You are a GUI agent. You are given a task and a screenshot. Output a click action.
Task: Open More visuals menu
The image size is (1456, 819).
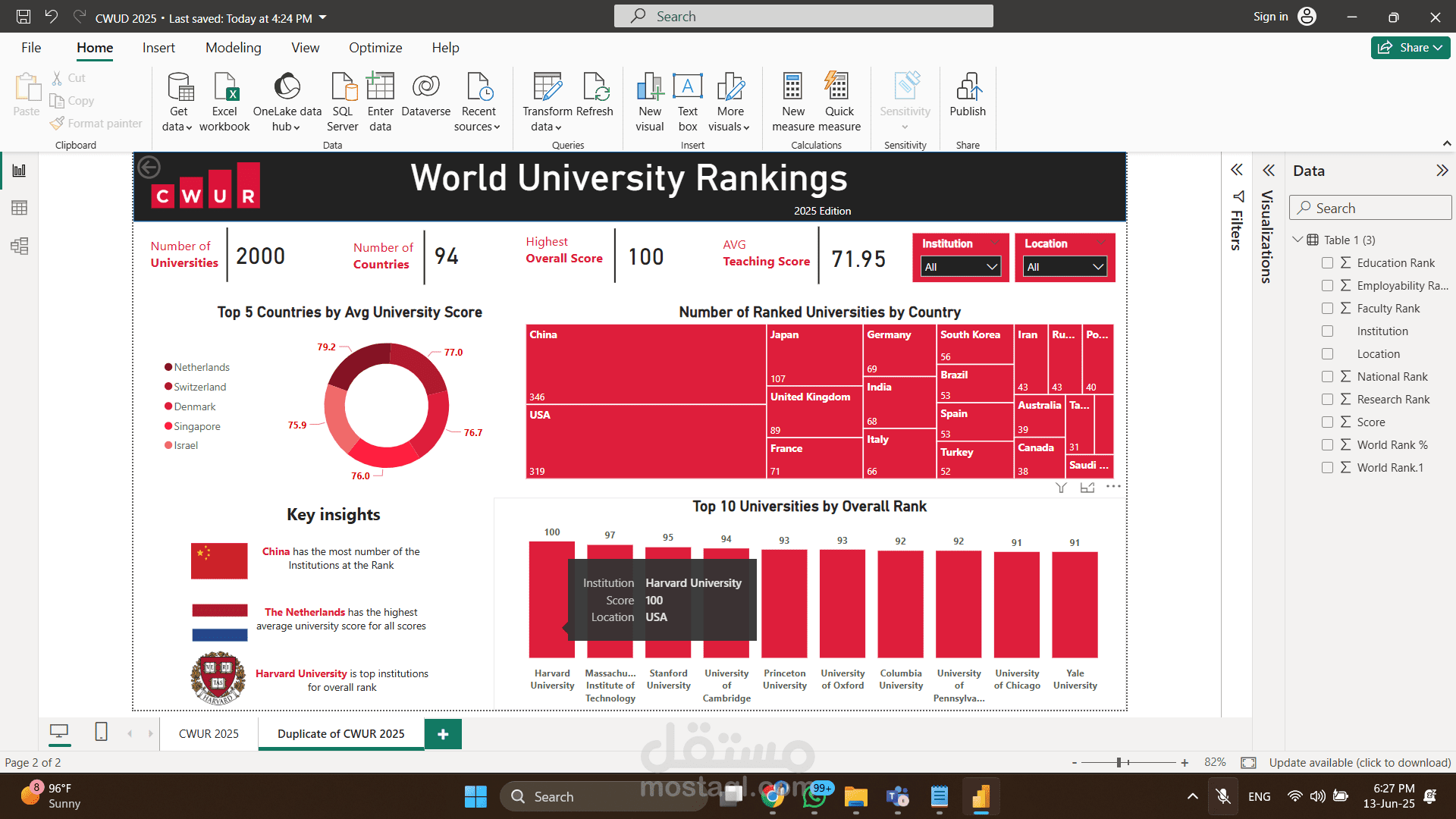point(730,102)
